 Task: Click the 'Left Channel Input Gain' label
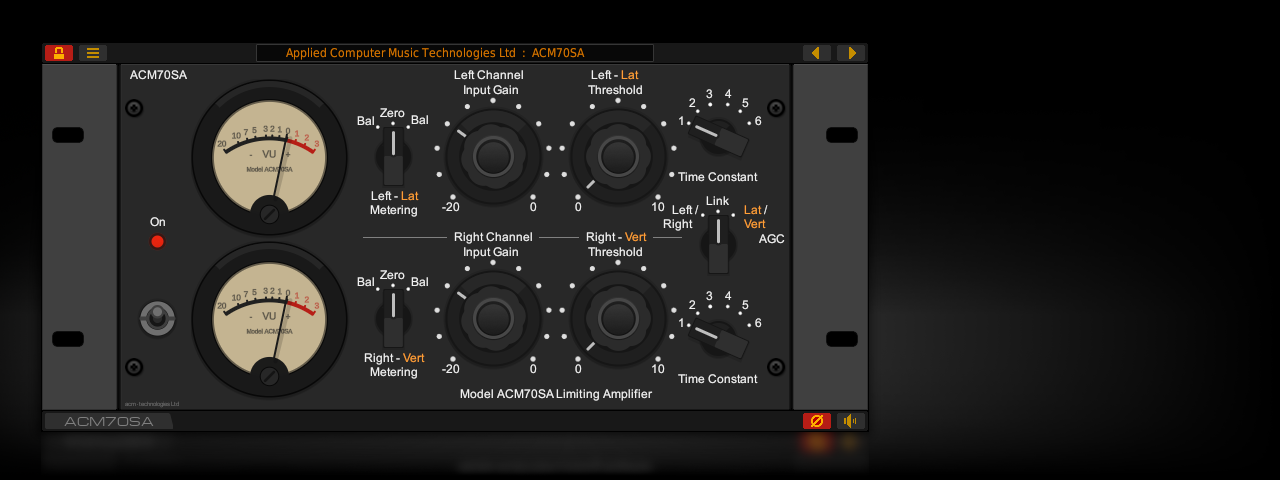(490, 82)
